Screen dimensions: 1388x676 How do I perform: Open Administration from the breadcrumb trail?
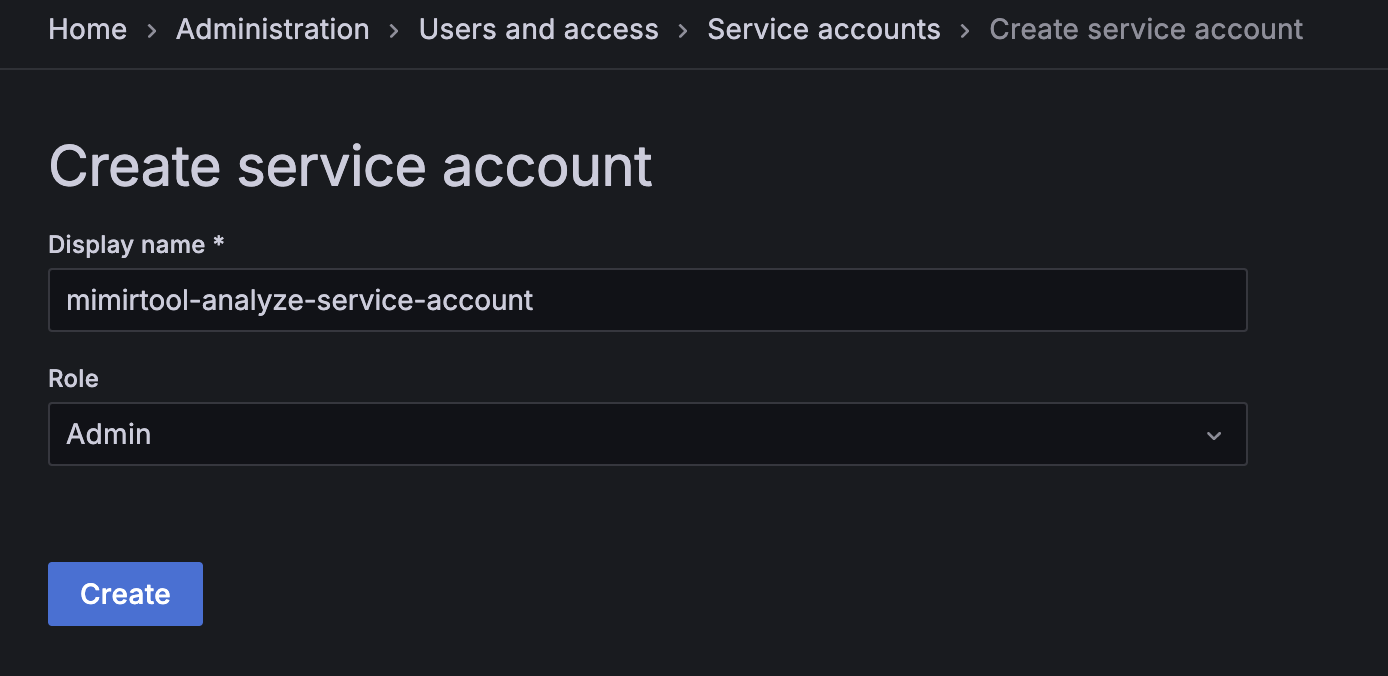tap(272, 30)
